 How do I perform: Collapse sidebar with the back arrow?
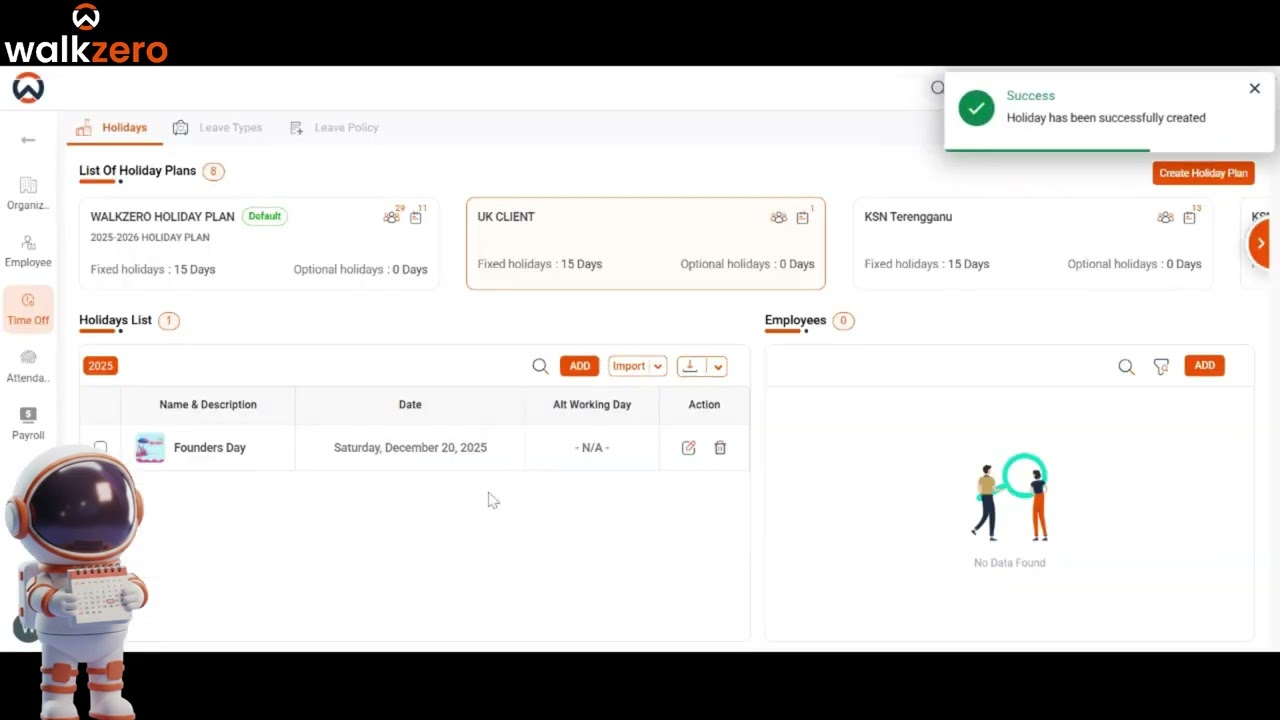(28, 140)
